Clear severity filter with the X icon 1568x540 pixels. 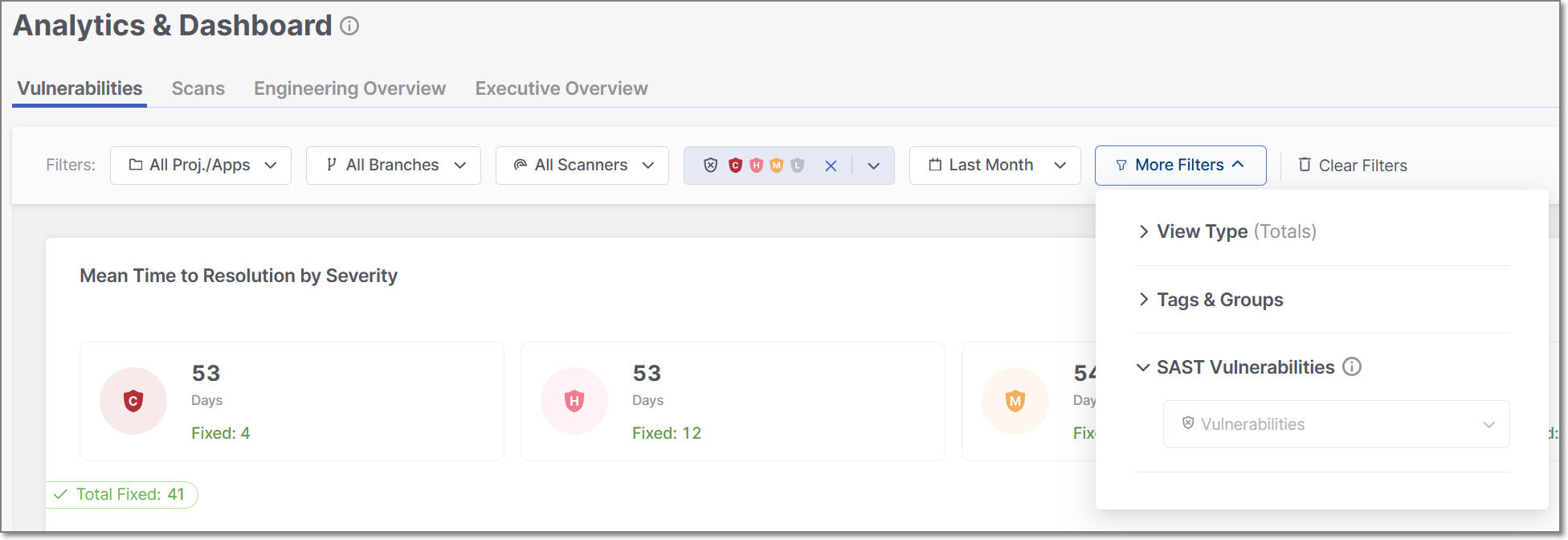831,166
